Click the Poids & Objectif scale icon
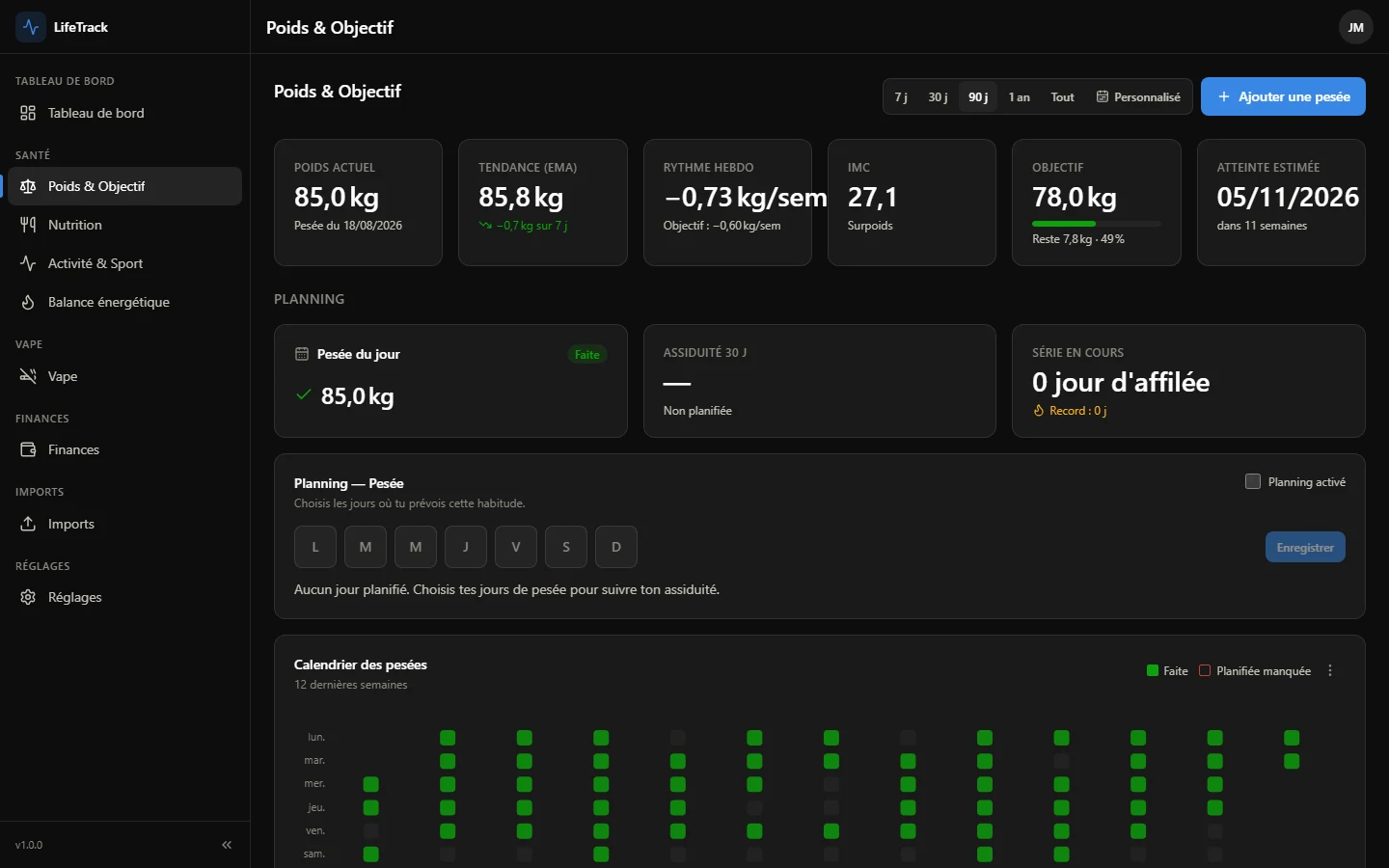 [28, 186]
